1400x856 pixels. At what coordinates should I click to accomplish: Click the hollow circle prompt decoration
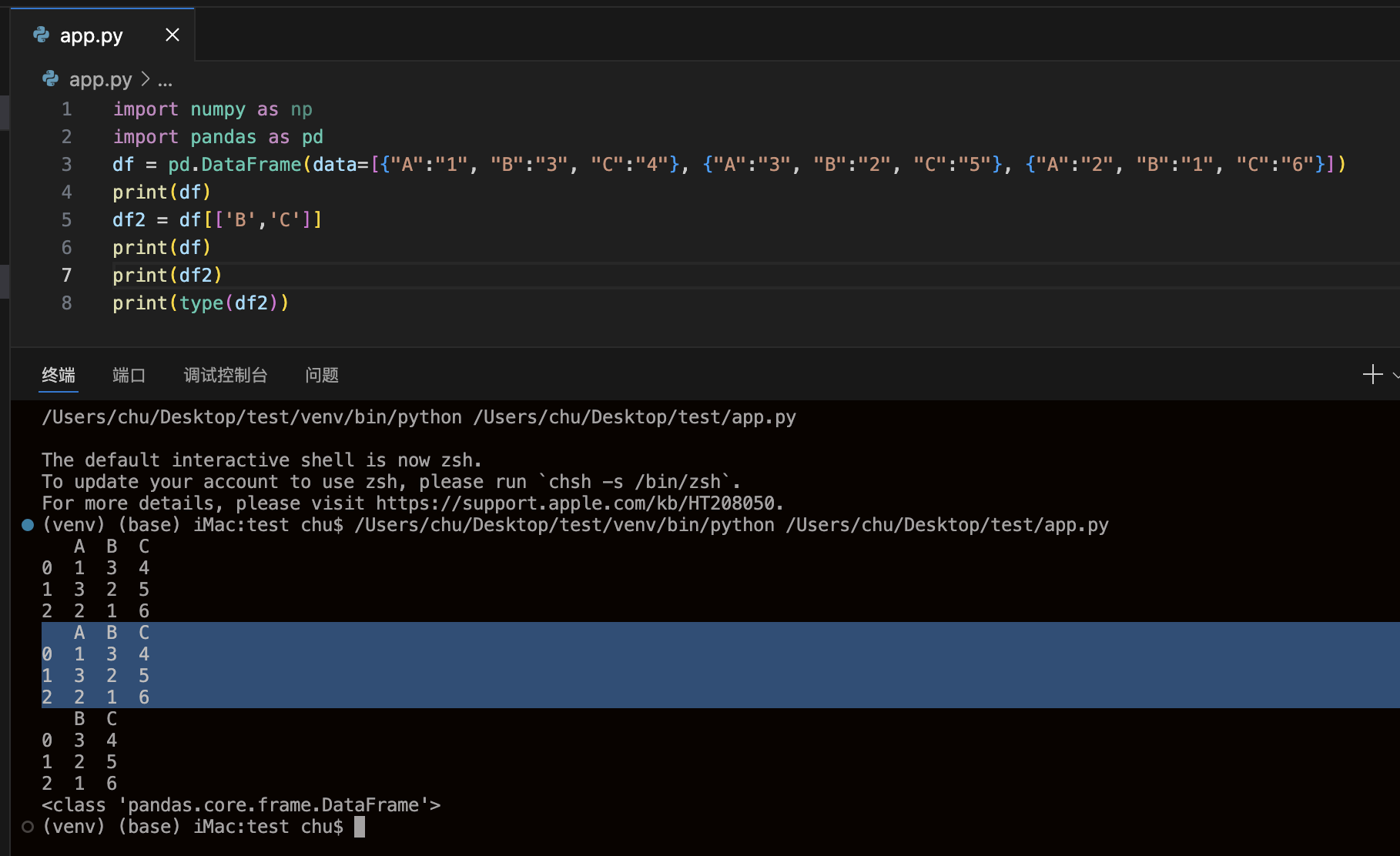(28, 827)
